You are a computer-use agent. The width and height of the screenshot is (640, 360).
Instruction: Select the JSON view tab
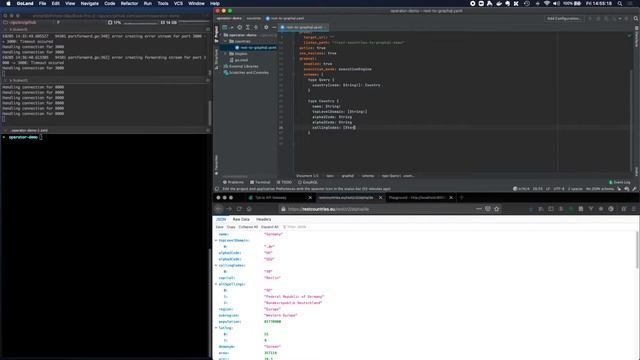(x=221, y=219)
